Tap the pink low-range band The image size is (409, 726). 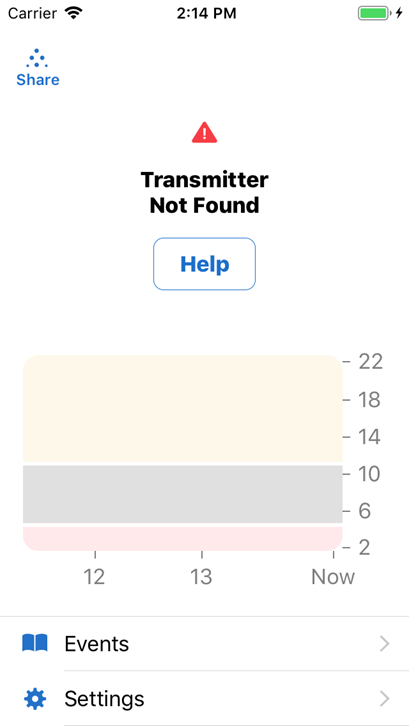[182, 538]
